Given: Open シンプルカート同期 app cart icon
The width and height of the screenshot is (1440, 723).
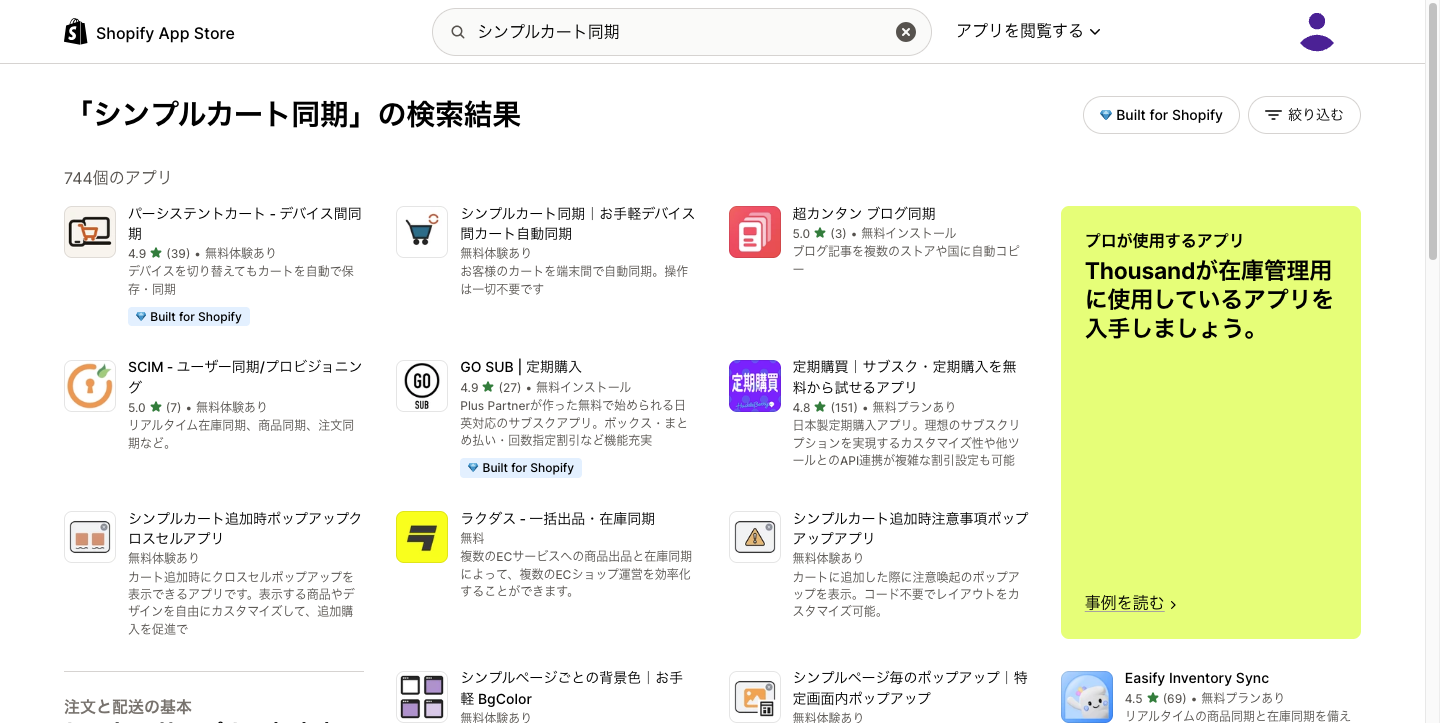Looking at the screenshot, I should (422, 232).
